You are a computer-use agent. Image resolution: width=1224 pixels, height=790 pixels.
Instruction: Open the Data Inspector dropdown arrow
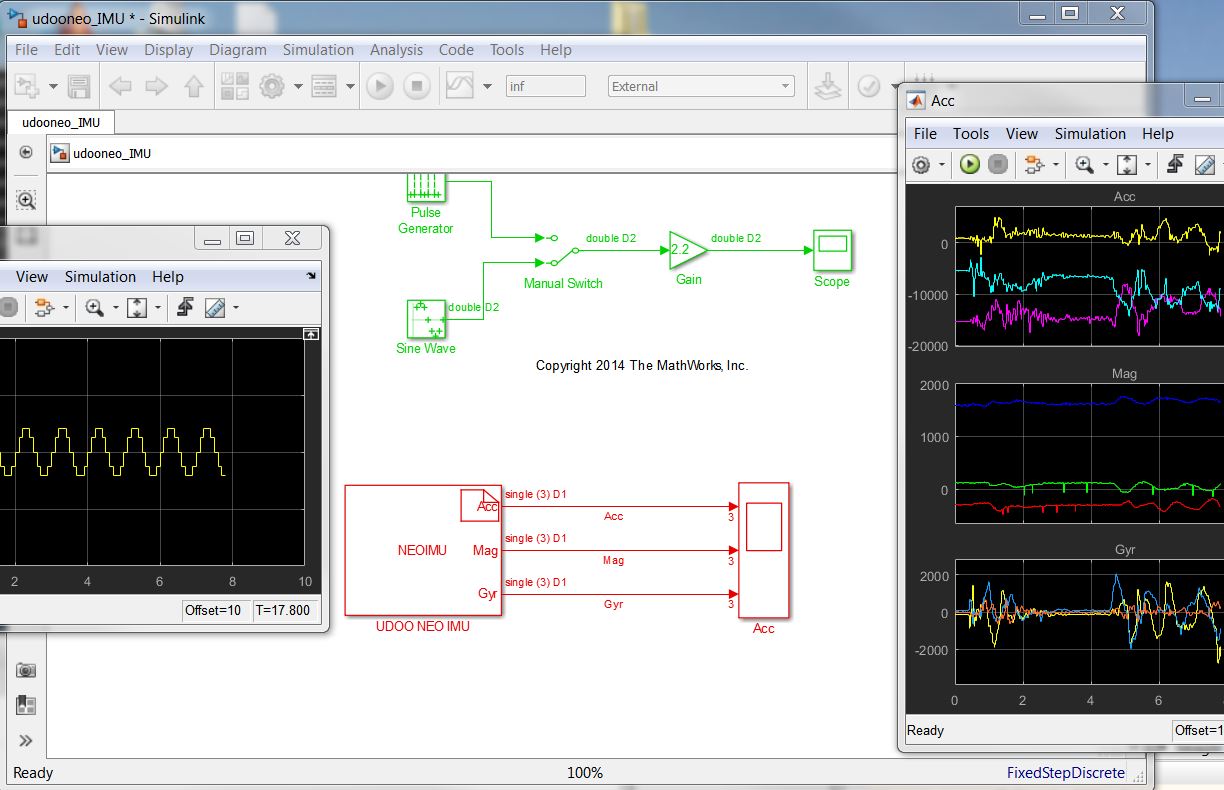click(487, 87)
